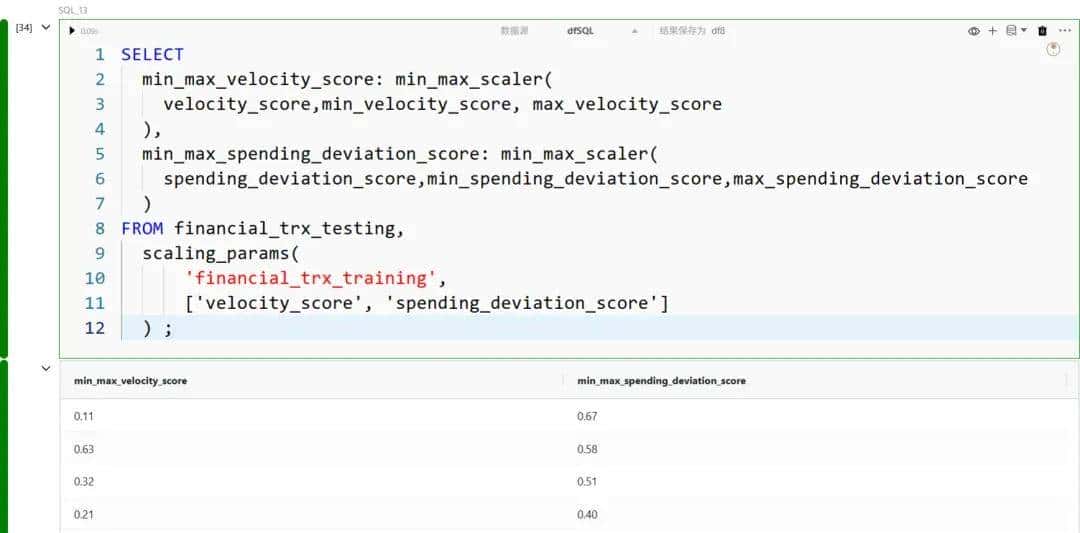Sort by min_max_velocity_score column header
Image resolution: width=1080 pixels, height=533 pixels.
(130, 381)
